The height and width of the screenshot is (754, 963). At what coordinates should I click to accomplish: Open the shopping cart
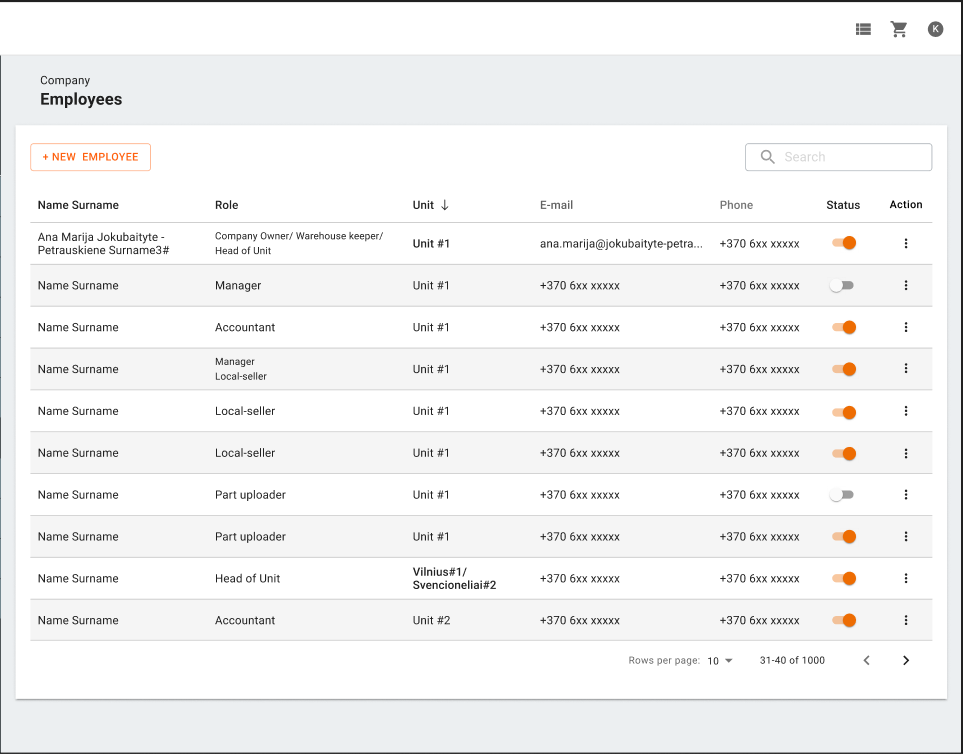[x=899, y=29]
